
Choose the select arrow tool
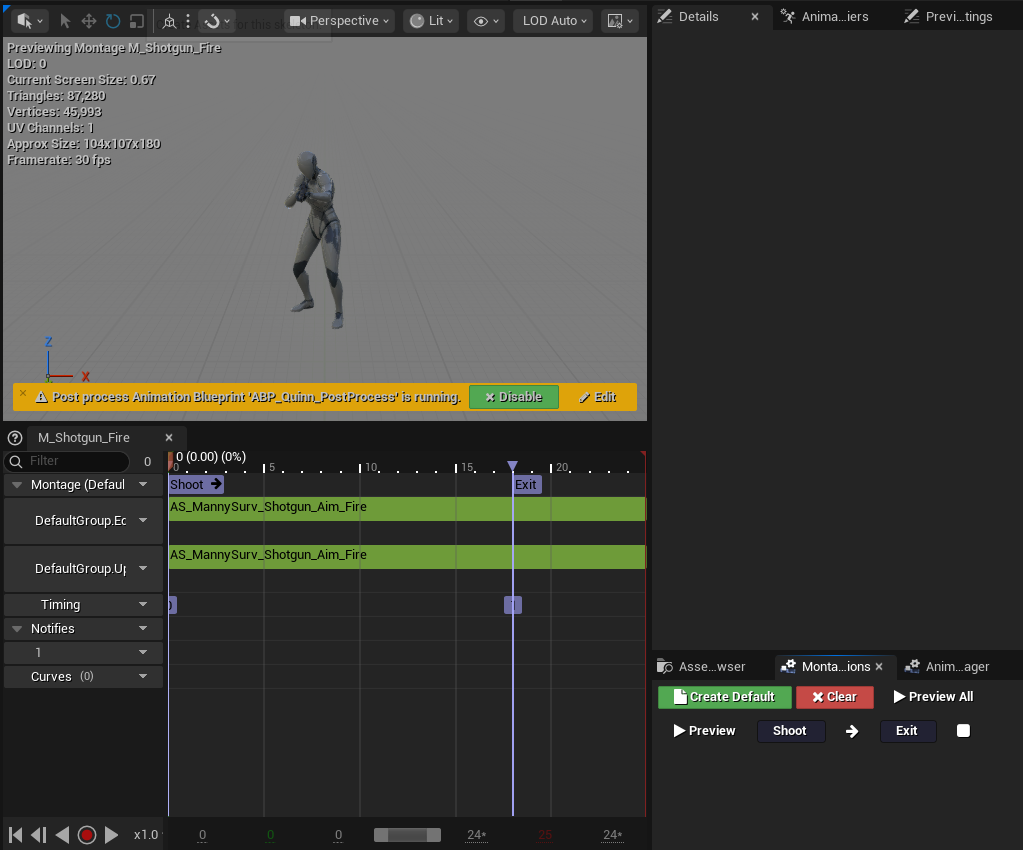click(65, 21)
